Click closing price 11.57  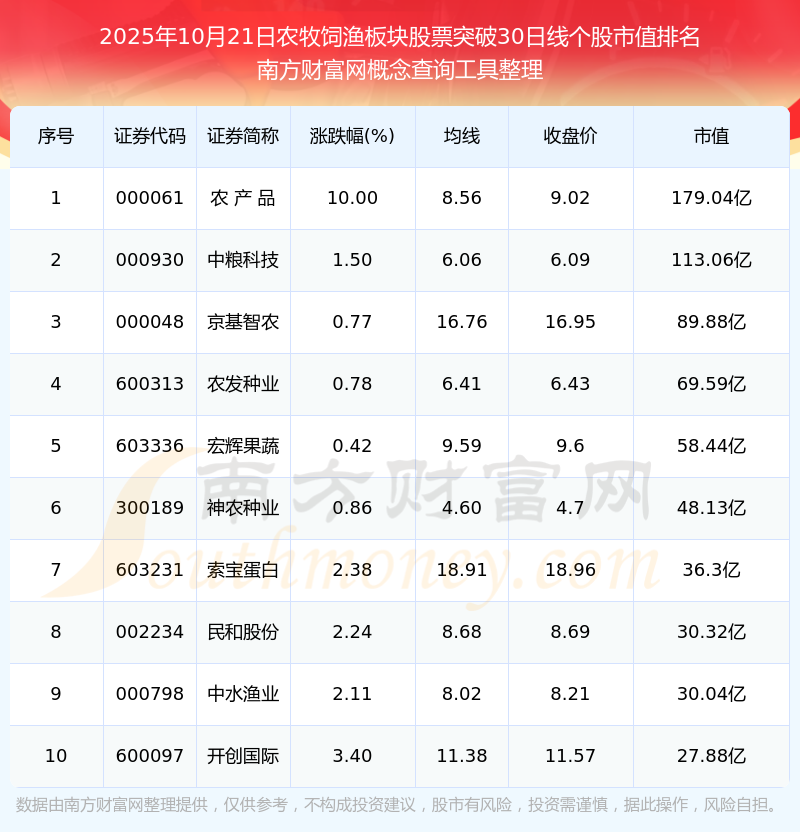pyautogui.click(x=570, y=757)
